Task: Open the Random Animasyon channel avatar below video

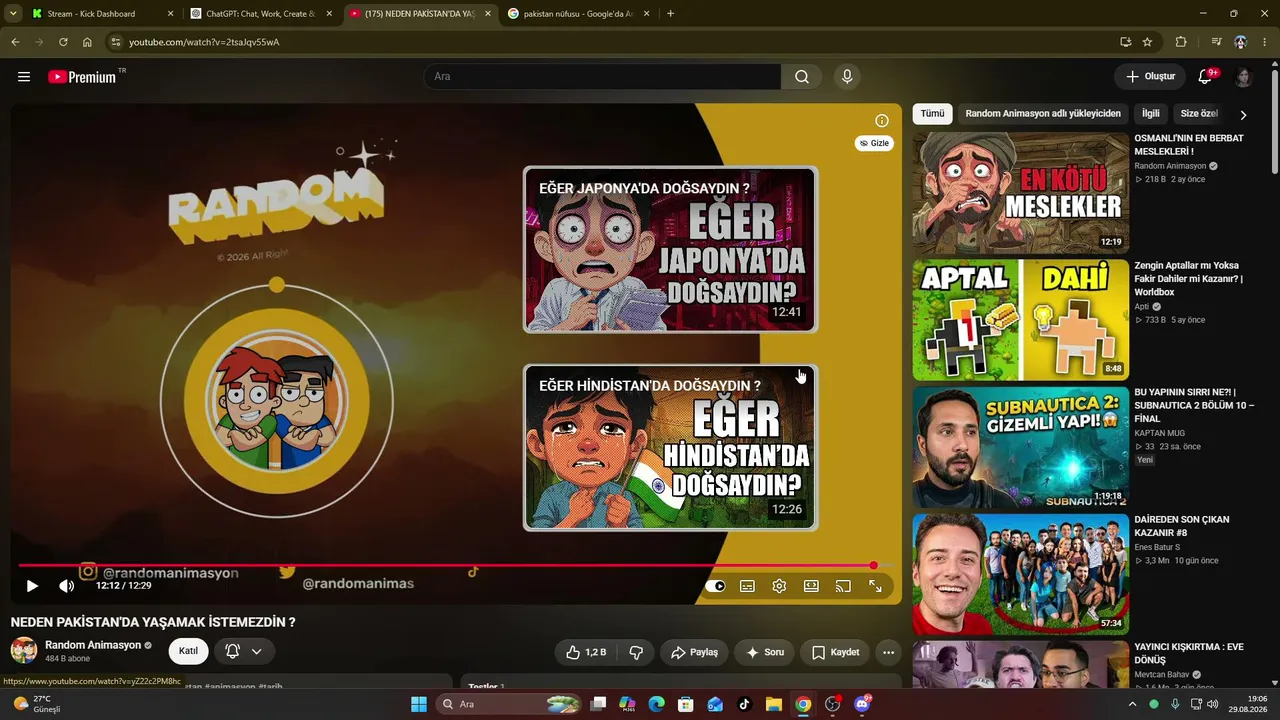Action: click(24, 651)
